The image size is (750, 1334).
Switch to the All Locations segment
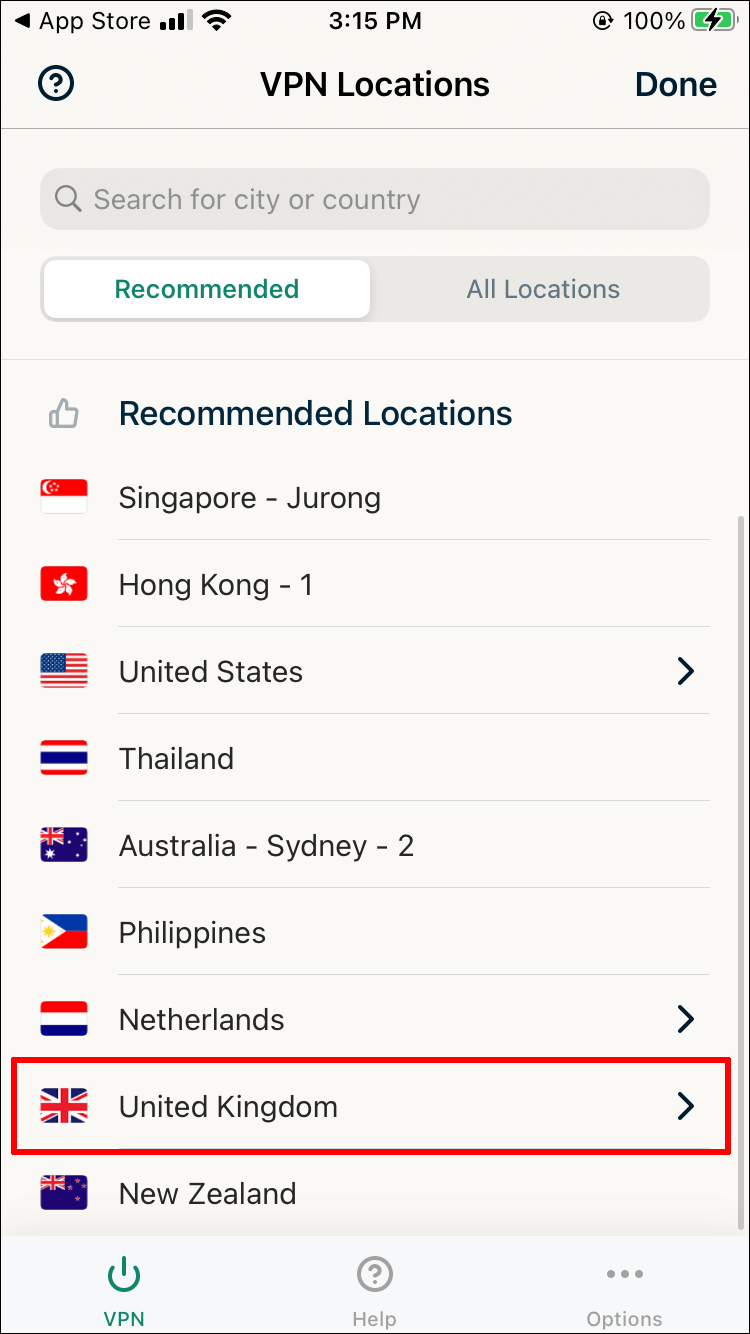point(543,290)
